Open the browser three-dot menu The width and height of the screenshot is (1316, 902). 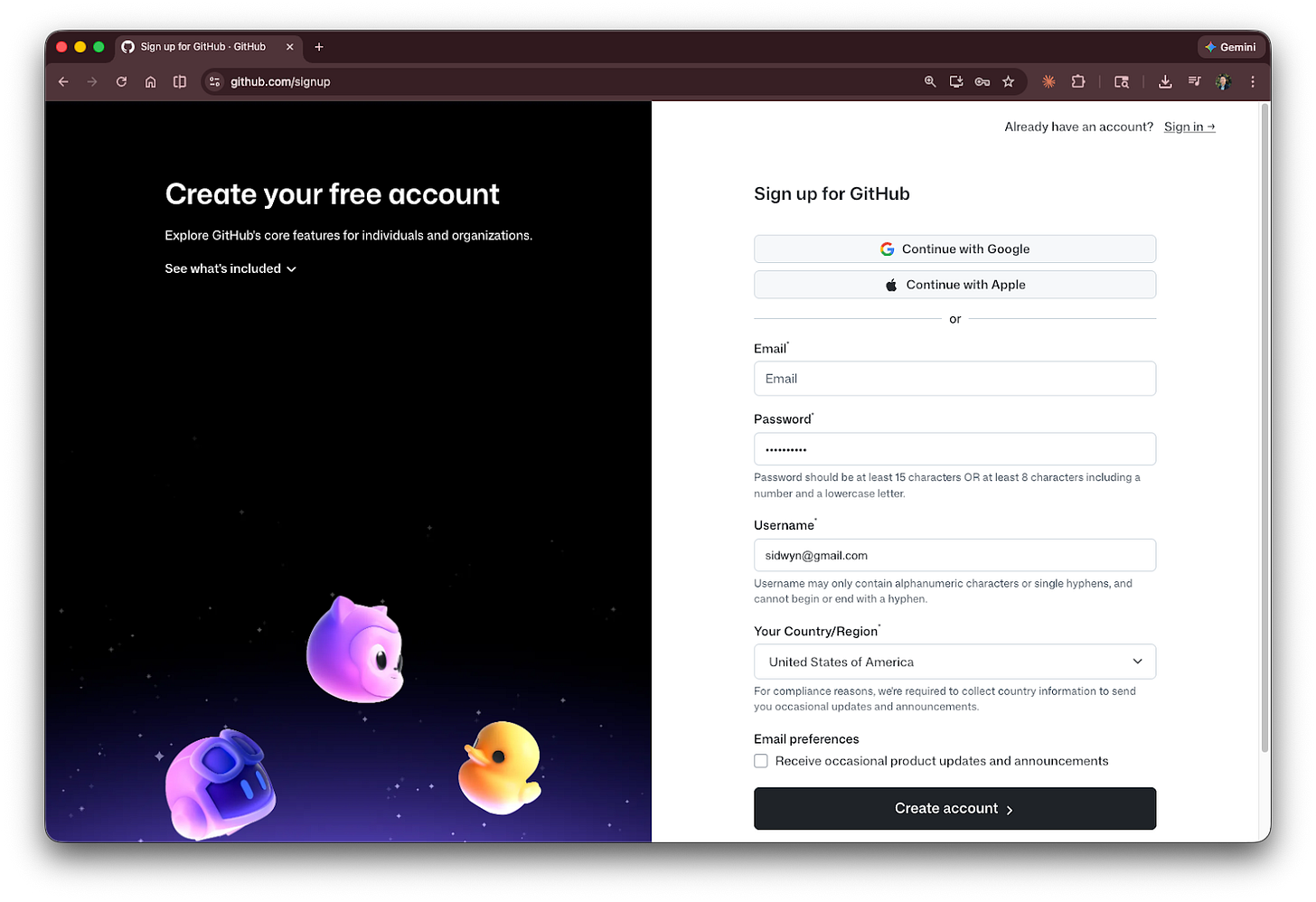coord(1253,81)
